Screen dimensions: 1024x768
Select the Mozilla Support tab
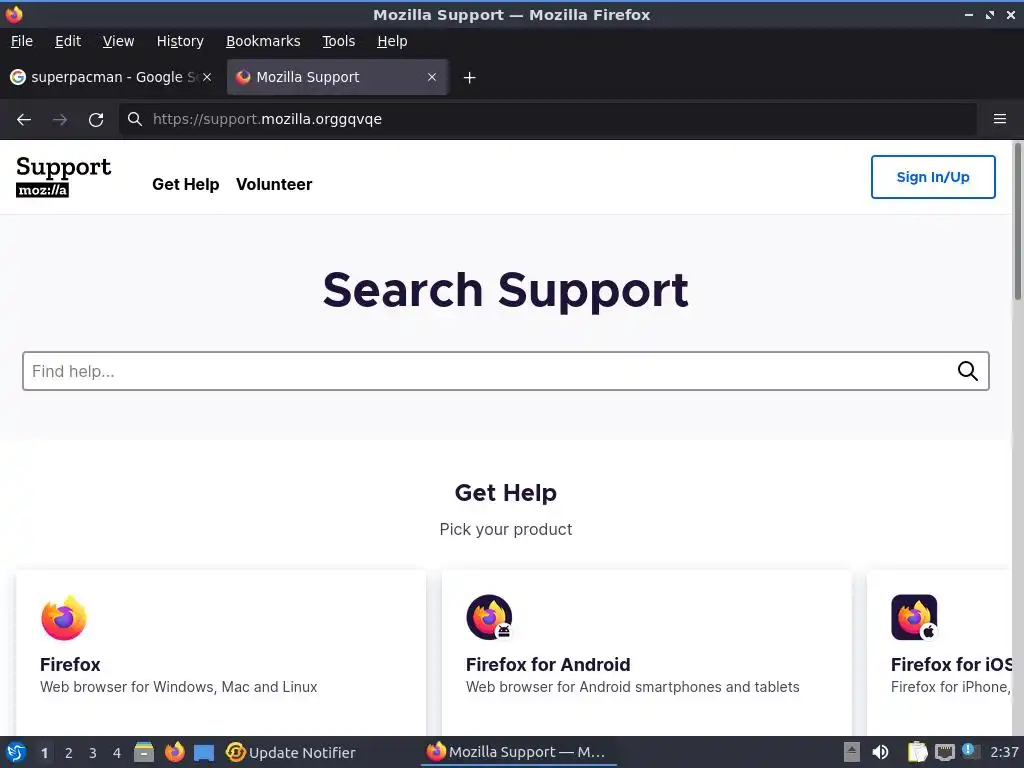tap(337, 77)
